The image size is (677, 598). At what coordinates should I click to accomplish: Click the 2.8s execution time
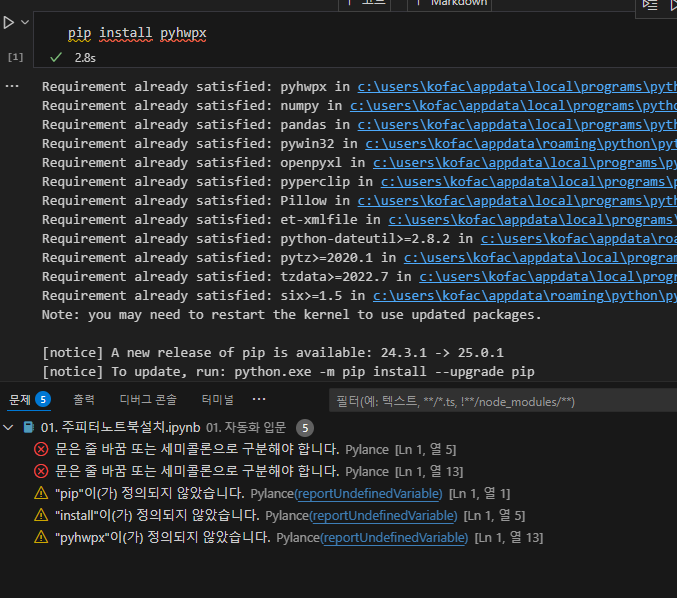pos(85,57)
